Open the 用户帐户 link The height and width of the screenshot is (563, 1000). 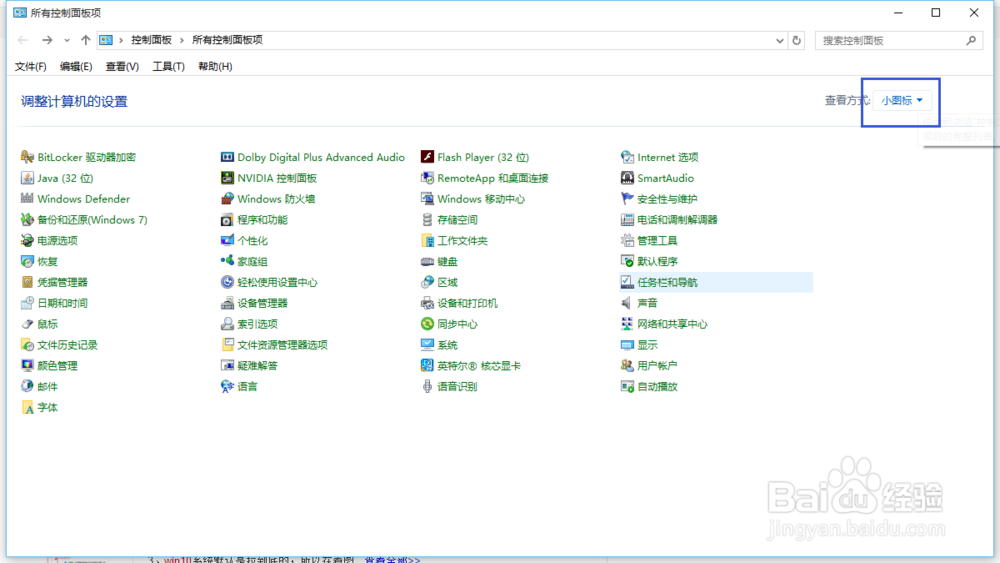point(657,366)
